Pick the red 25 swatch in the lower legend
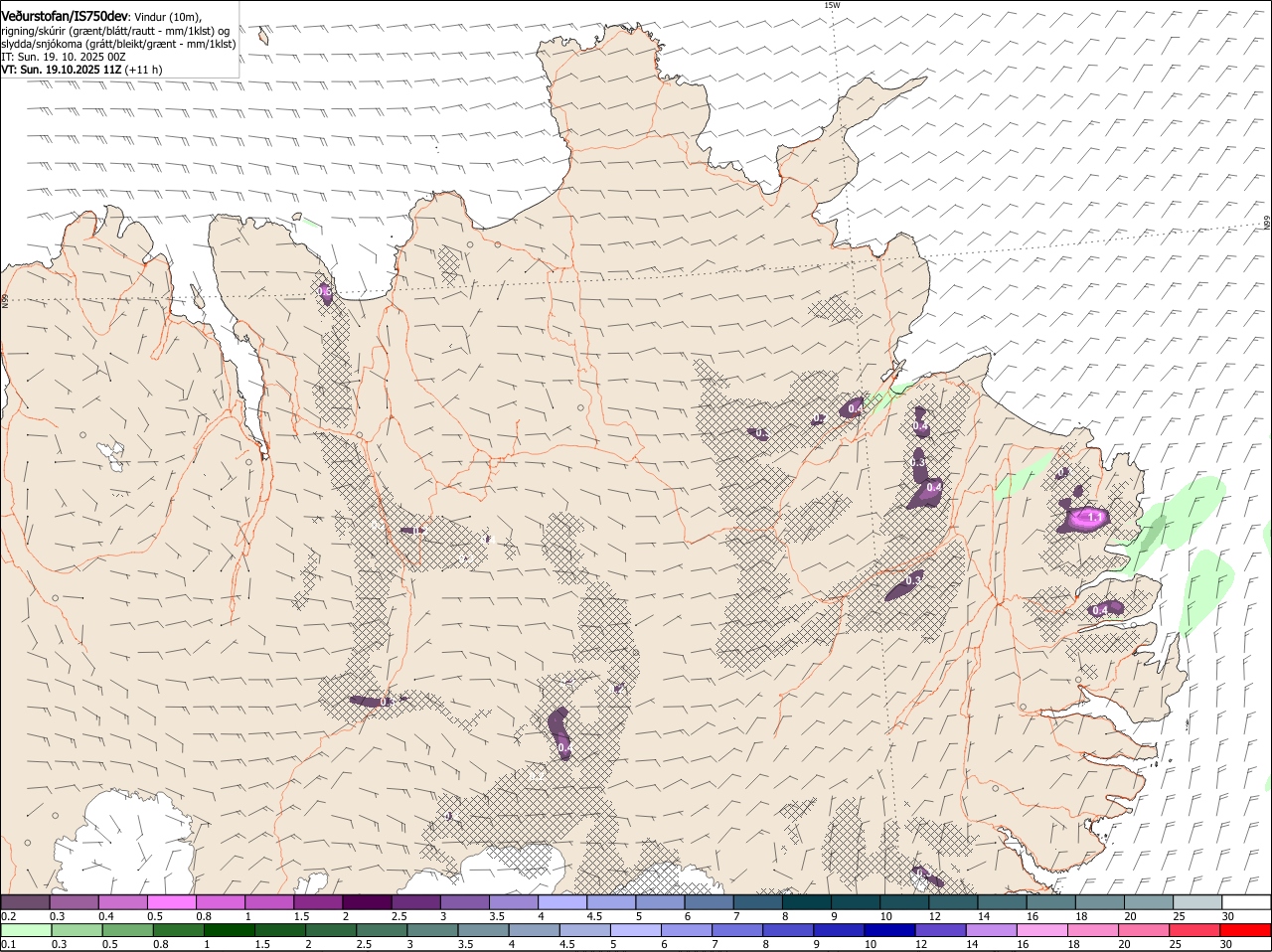 coord(1192,931)
